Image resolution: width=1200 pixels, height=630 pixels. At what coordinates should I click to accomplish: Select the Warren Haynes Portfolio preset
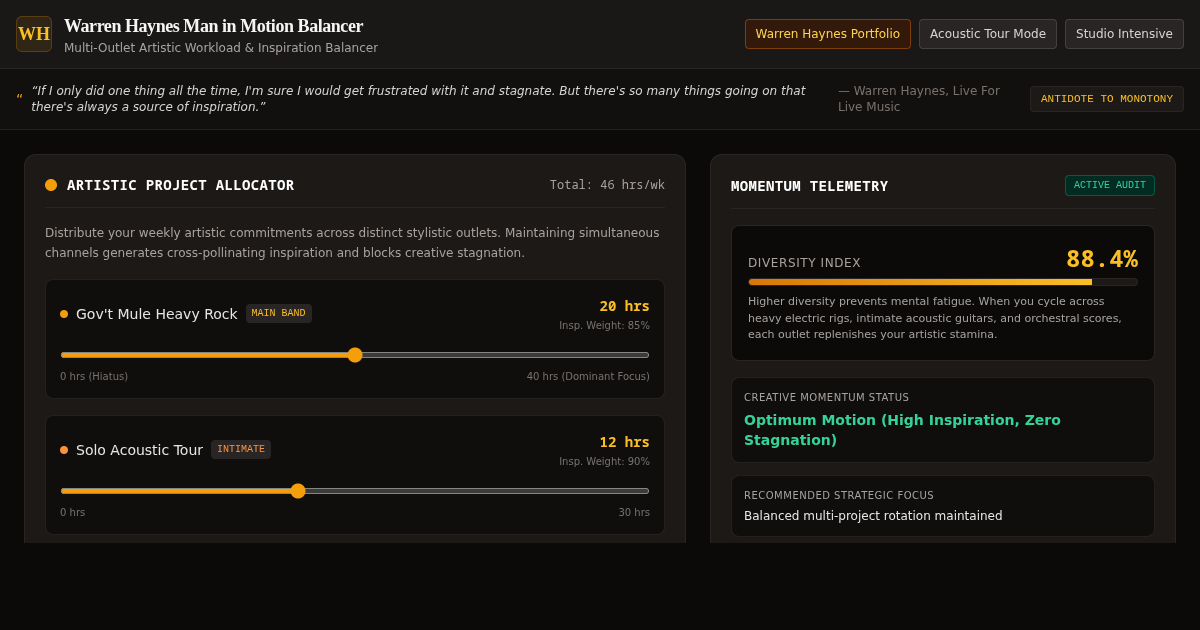click(x=828, y=34)
